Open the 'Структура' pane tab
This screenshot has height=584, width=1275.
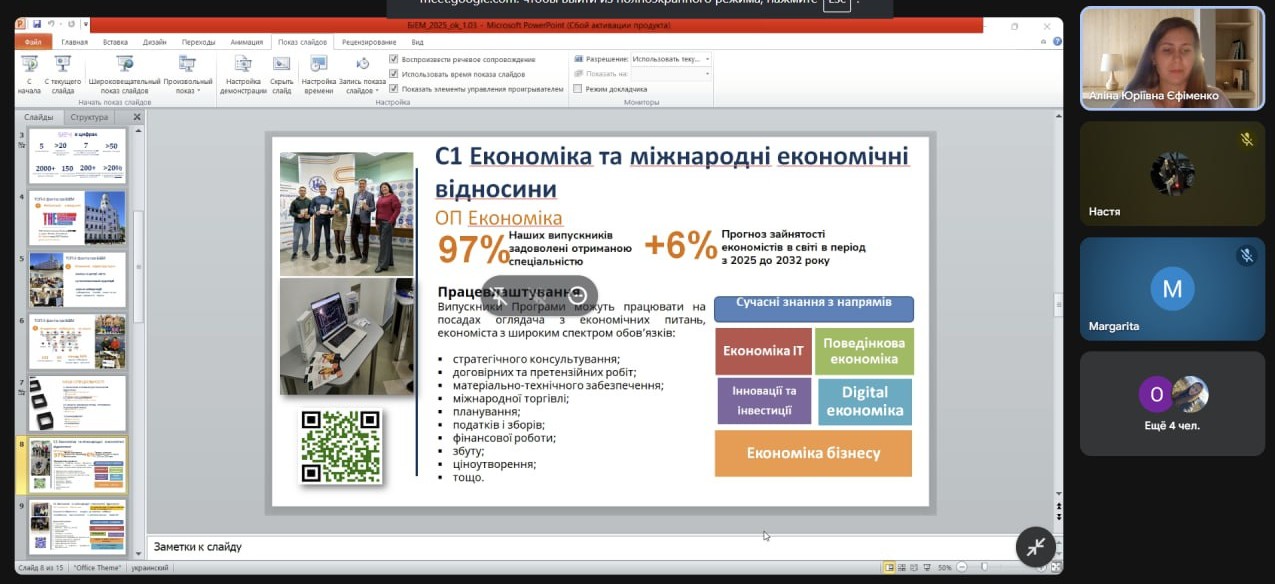(89, 117)
